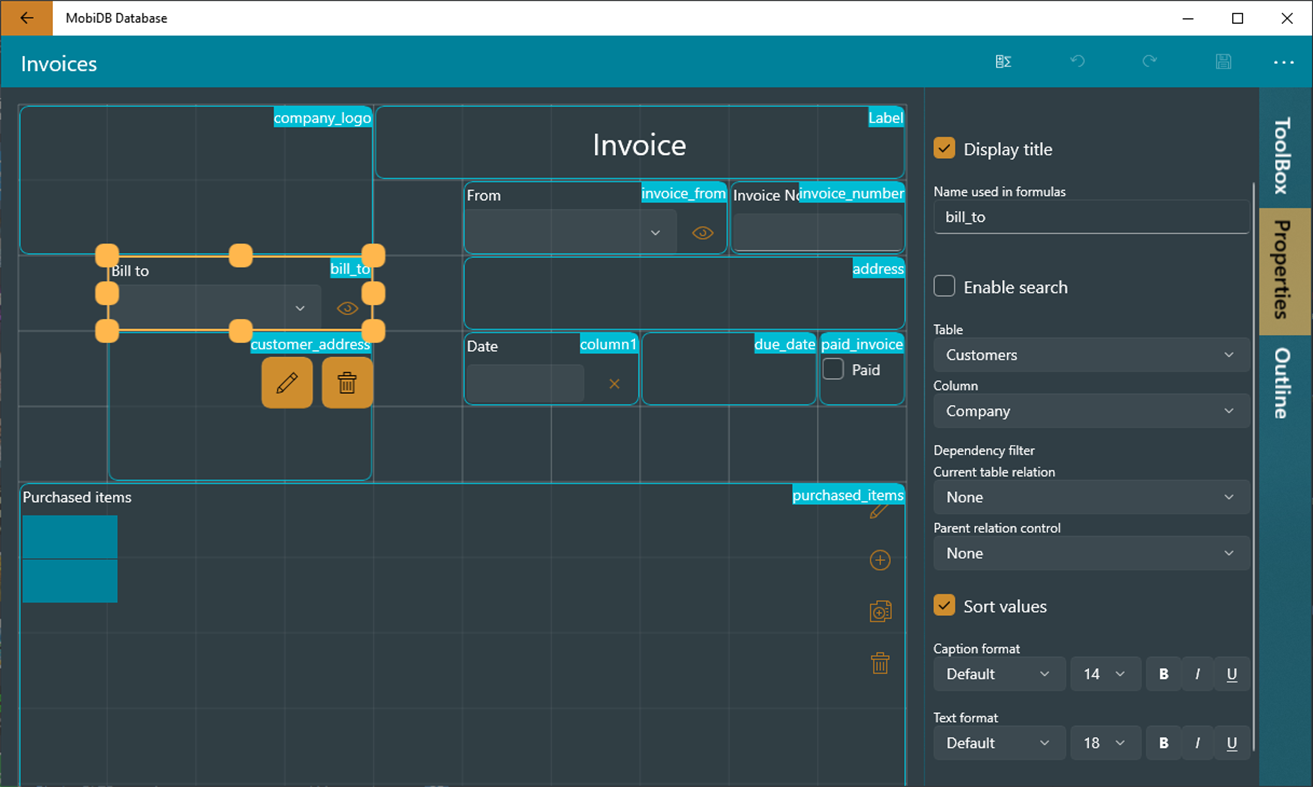Expand the Parent relation control dropdown
Viewport: 1313px width, 787px height.
point(1091,553)
